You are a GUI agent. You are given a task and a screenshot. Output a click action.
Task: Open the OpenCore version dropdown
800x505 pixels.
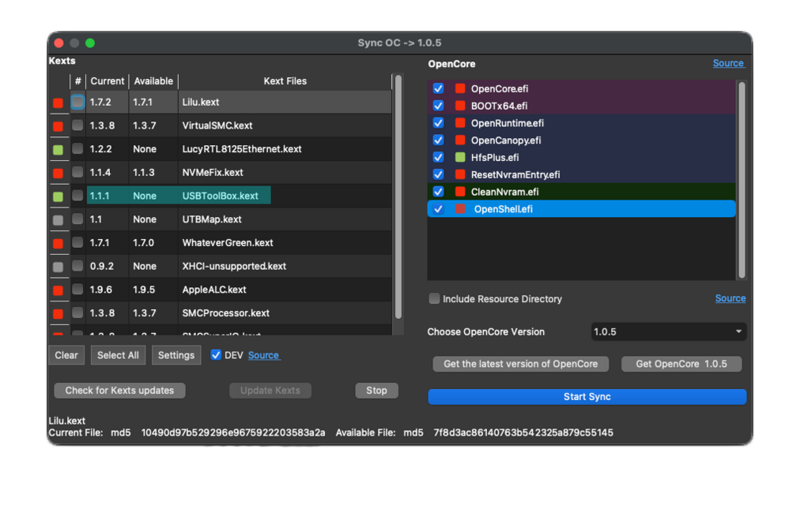point(668,332)
